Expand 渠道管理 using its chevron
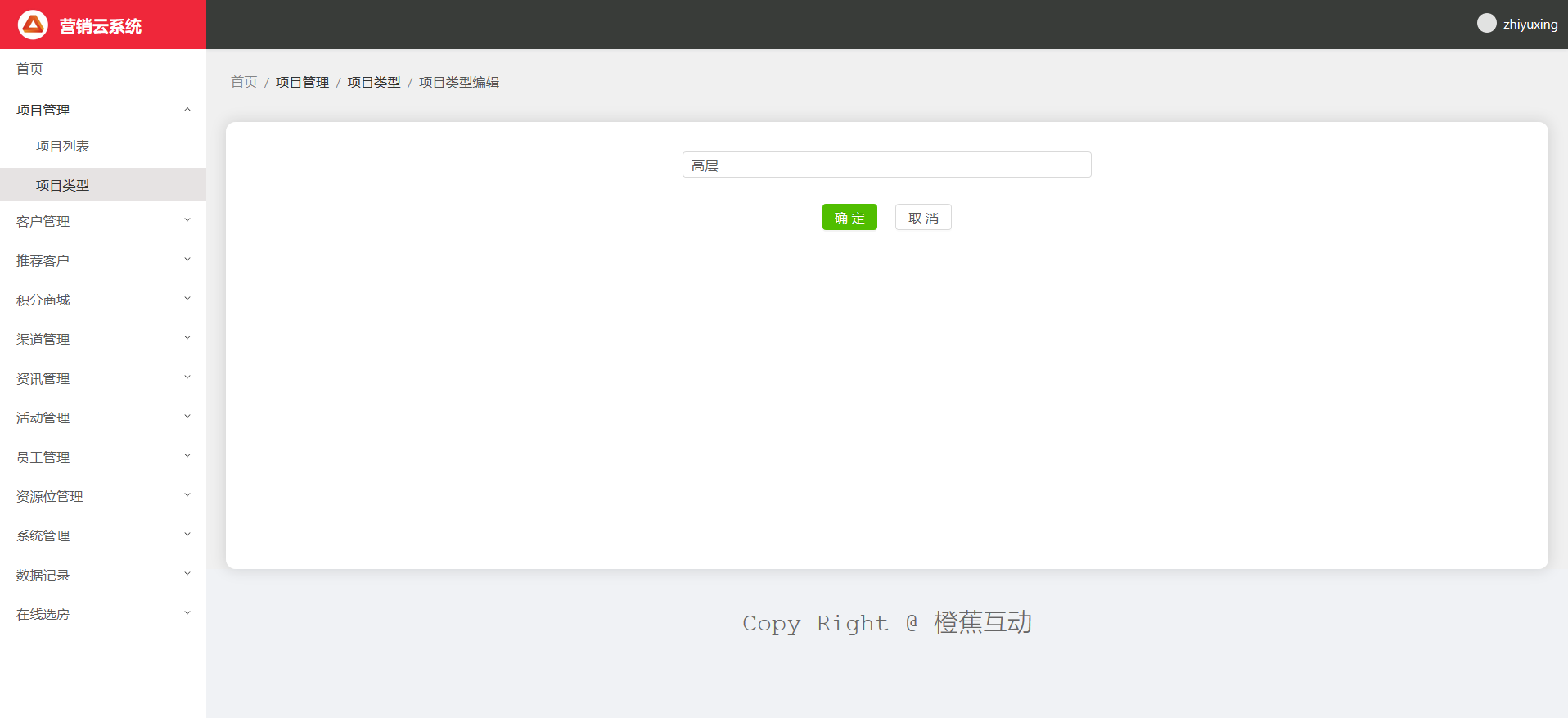Image resolution: width=1568 pixels, height=718 pixels. [187, 338]
